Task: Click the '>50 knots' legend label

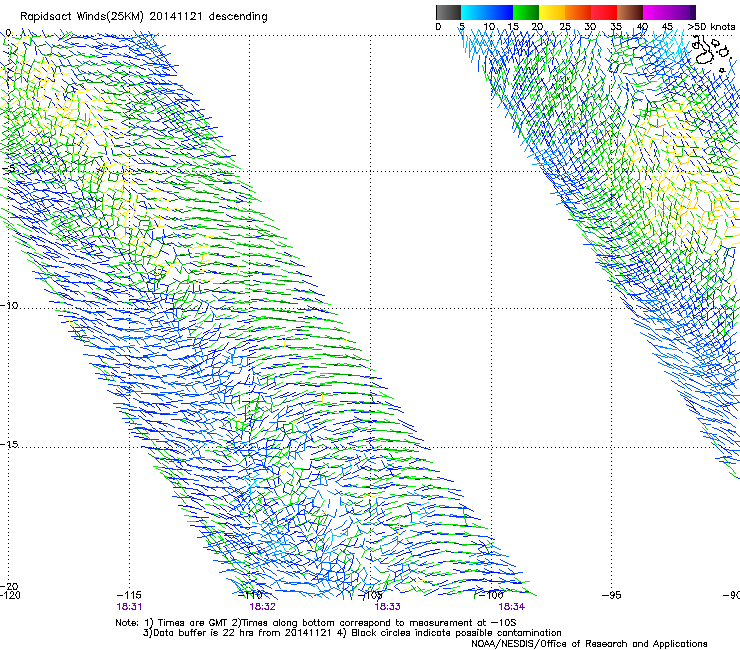Action: [711, 27]
